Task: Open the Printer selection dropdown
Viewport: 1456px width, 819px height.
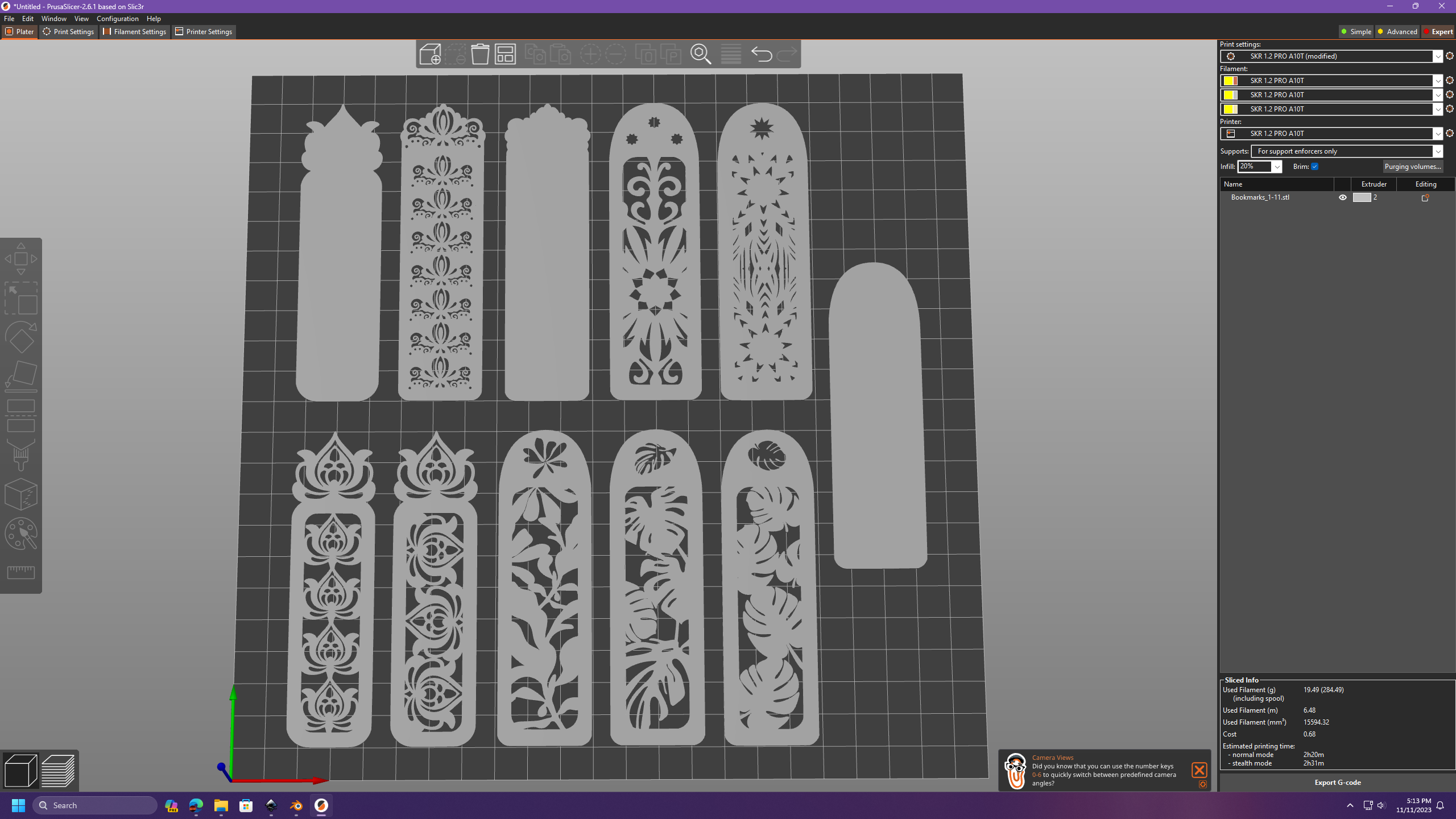Action: [x=1439, y=134]
